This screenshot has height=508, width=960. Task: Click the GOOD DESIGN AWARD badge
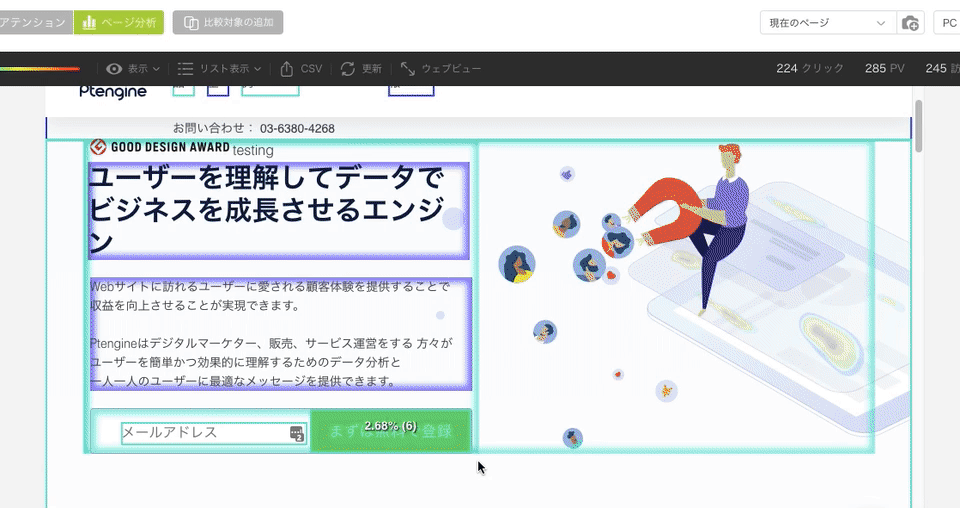tap(160, 147)
